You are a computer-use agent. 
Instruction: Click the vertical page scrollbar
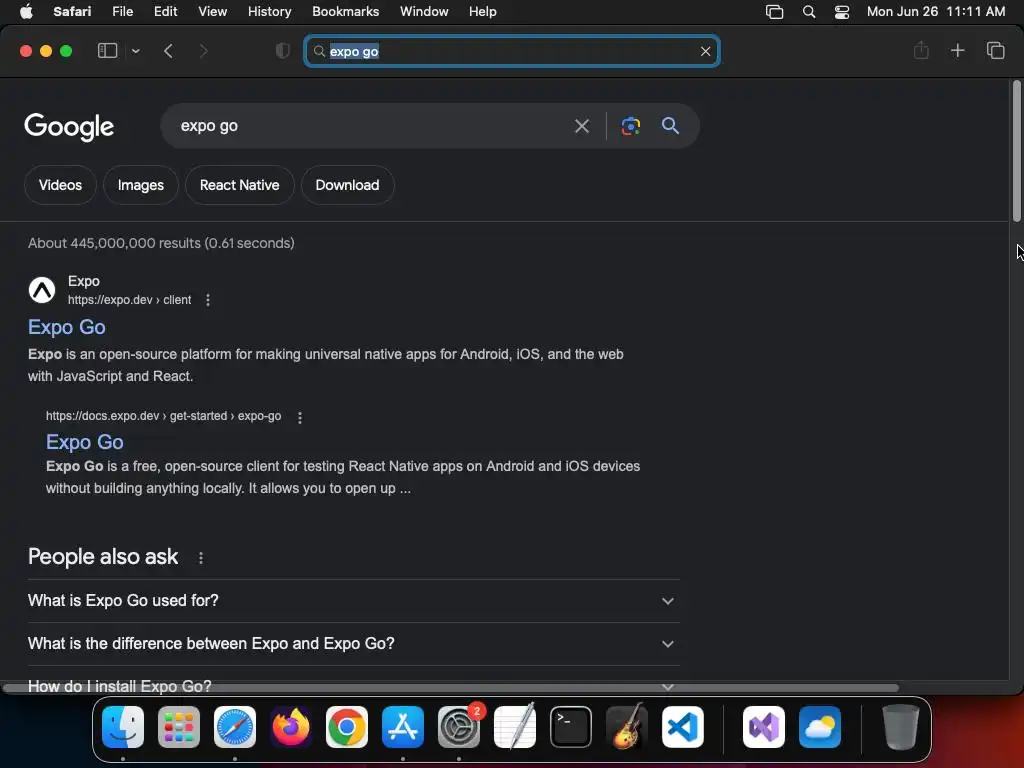1017,151
